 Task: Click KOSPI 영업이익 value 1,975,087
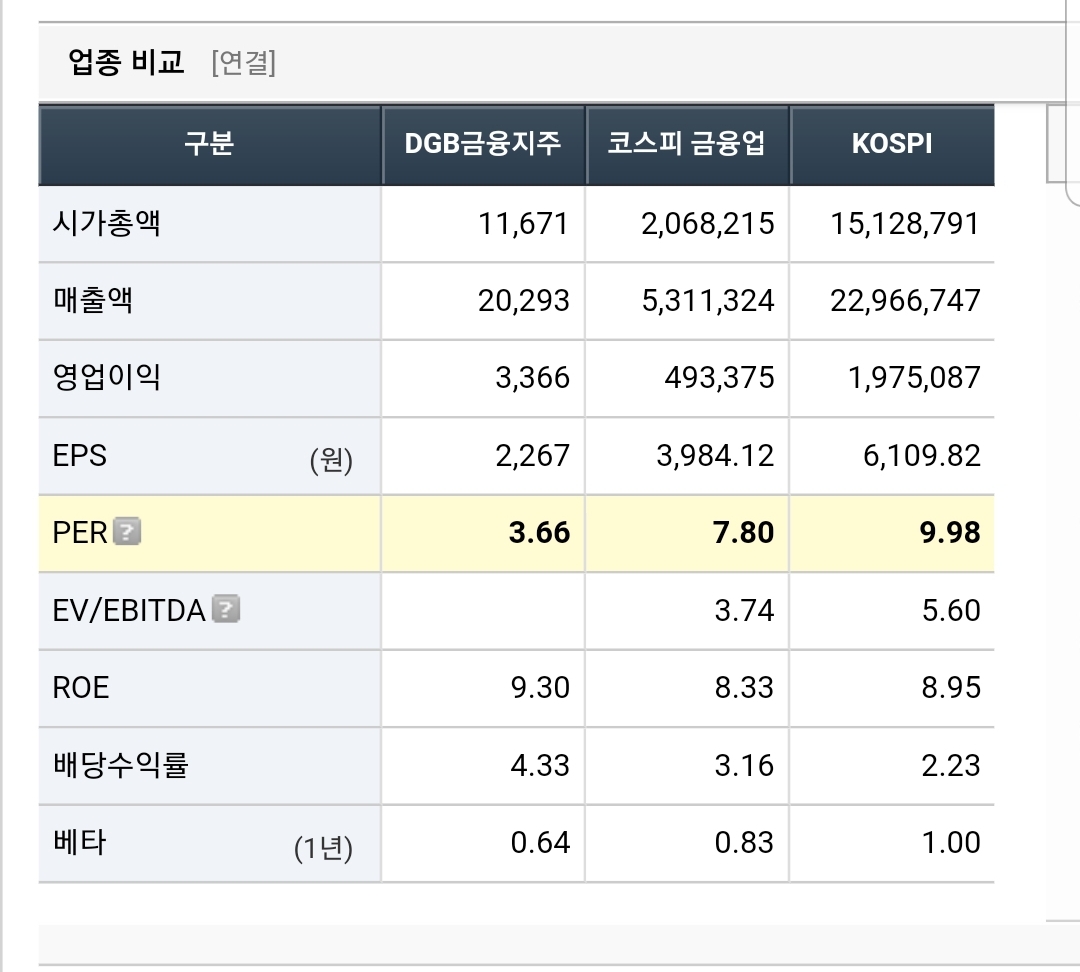click(x=913, y=378)
